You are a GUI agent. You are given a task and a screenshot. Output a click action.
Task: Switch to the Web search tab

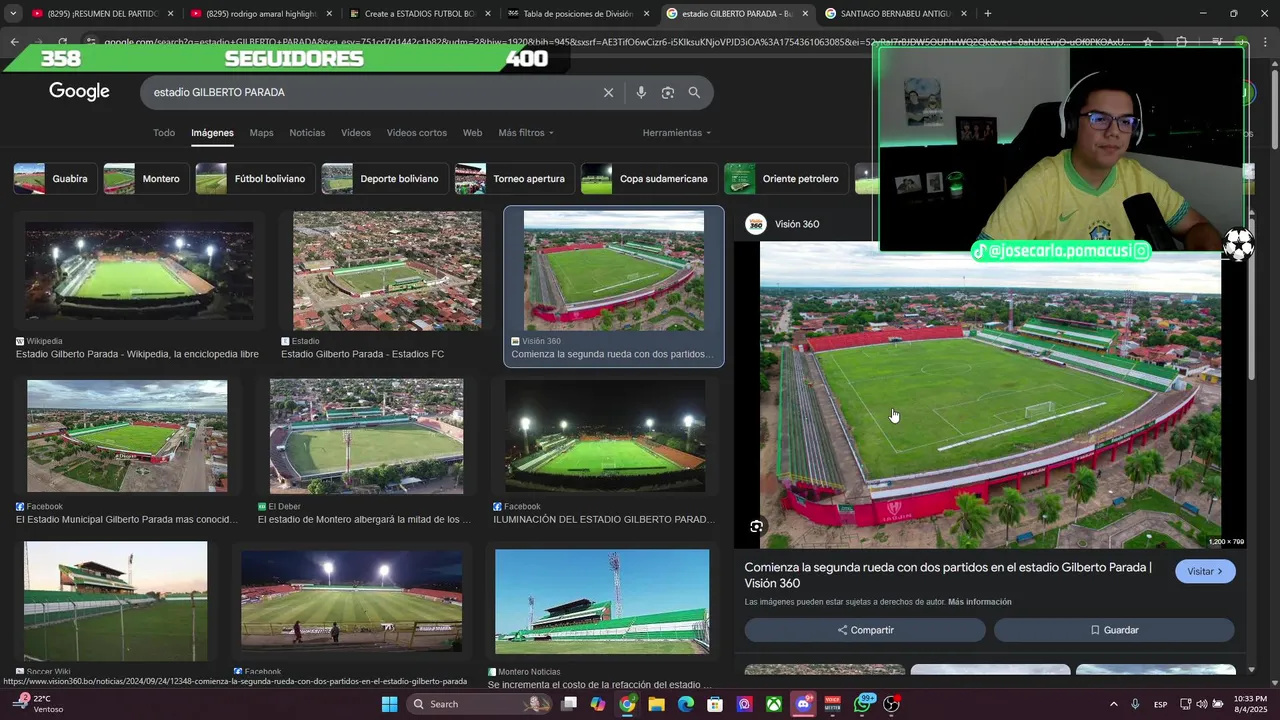(472, 133)
